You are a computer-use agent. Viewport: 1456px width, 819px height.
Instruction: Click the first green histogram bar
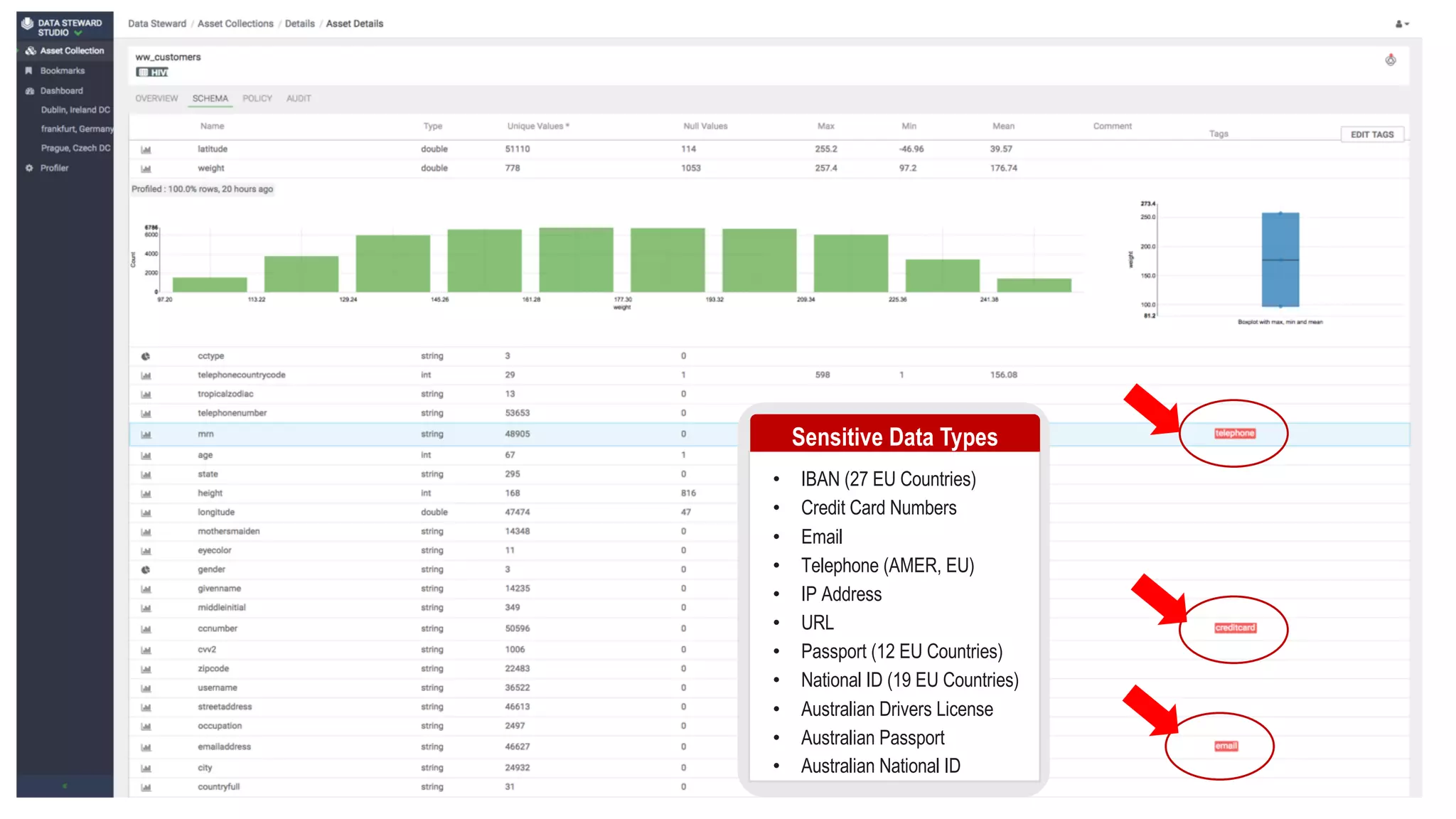(x=210, y=284)
